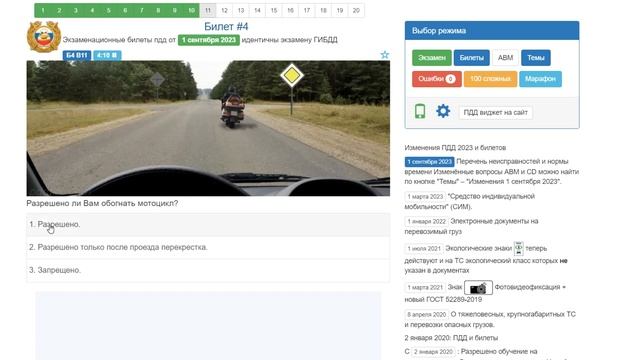
Task: Open settings with the gear icon
Action: pyautogui.click(x=443, y=111)
